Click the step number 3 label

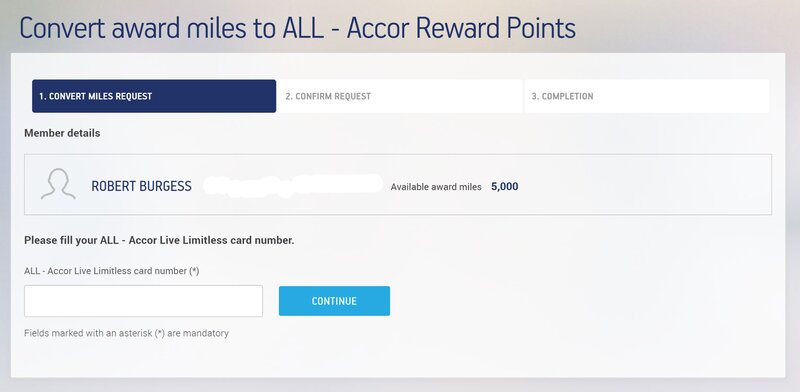click(534, 96)
